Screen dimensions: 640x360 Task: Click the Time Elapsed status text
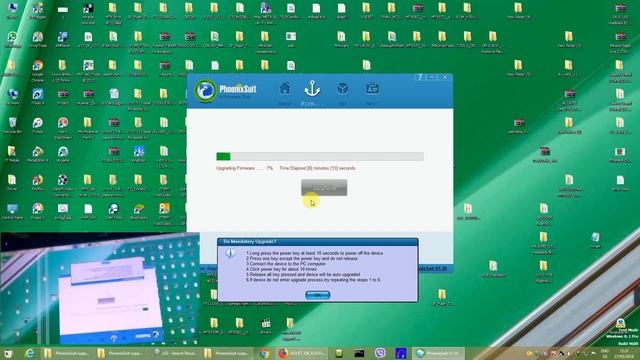317,168
